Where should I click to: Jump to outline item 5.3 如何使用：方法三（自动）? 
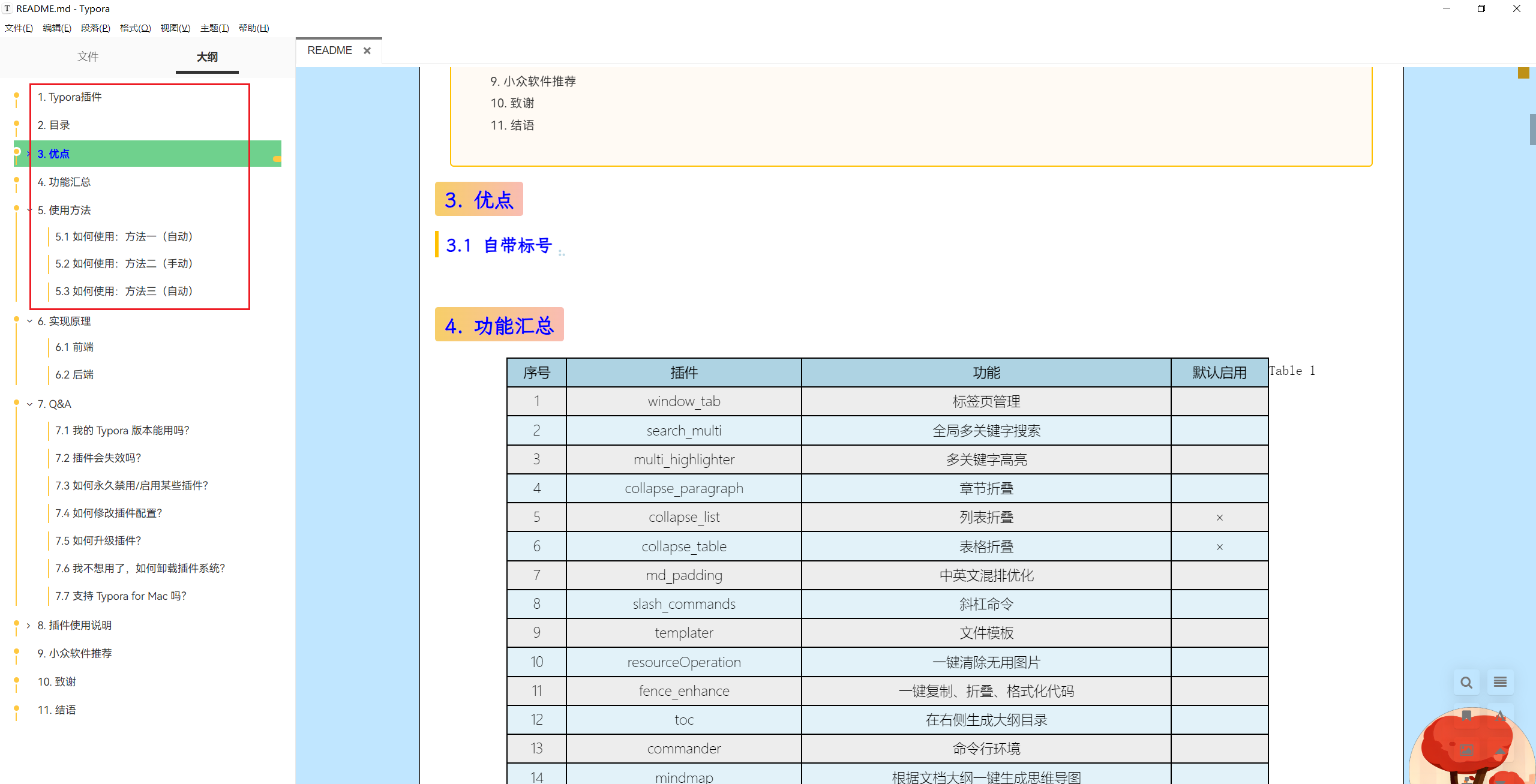(125, 292)
